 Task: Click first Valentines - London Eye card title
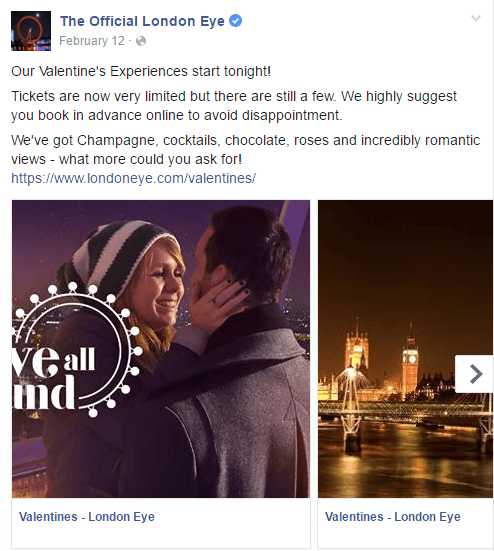click(87, 517)
